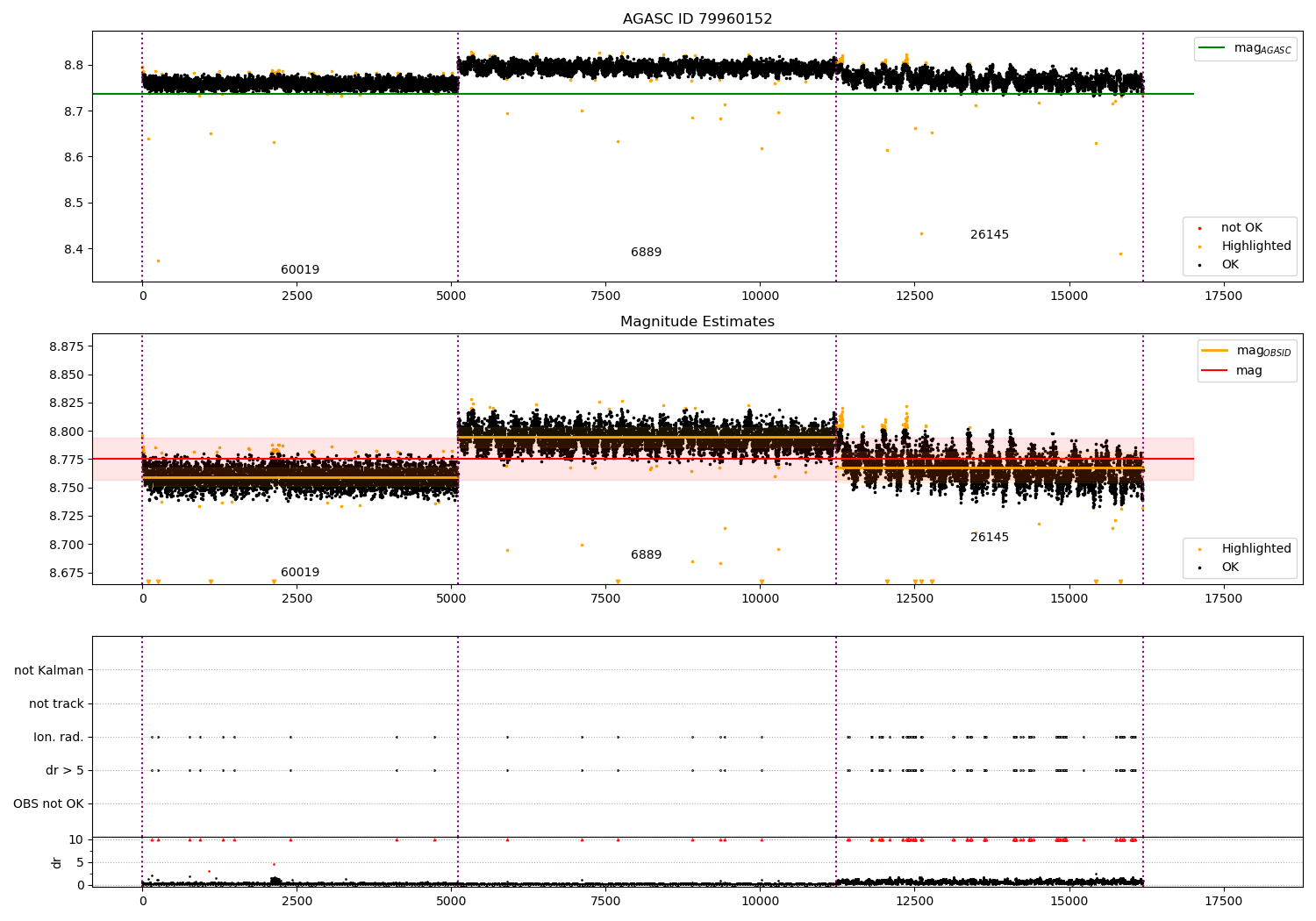Click obsid label 26145 in the AGASC ID plot
This screenshot has width=1316, height=921.
click(990, 235)
